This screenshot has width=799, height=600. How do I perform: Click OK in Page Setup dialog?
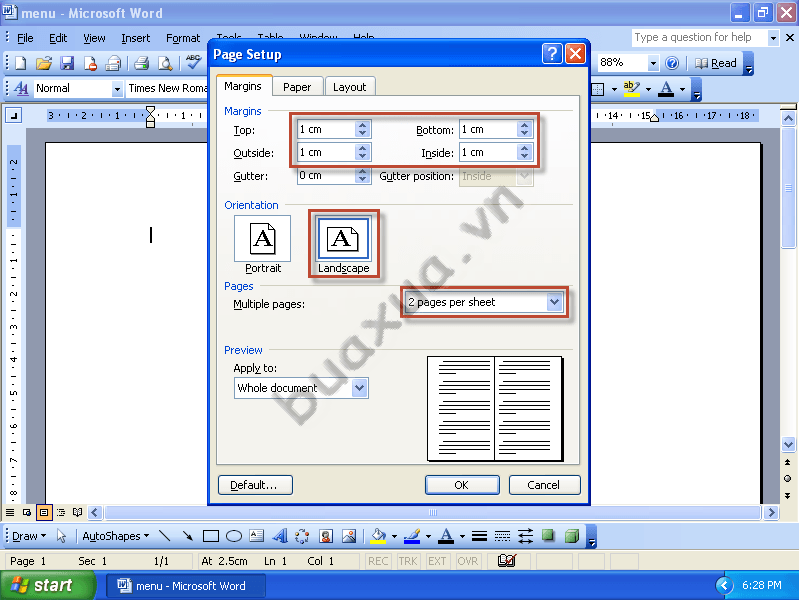(x=462, y=485)
